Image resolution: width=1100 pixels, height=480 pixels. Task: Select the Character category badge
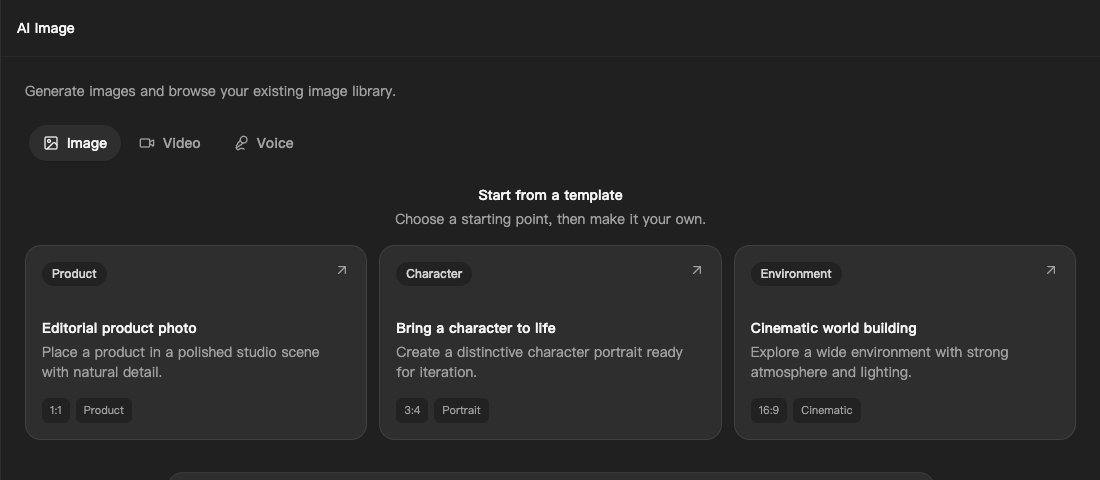(x=434, y=274)
